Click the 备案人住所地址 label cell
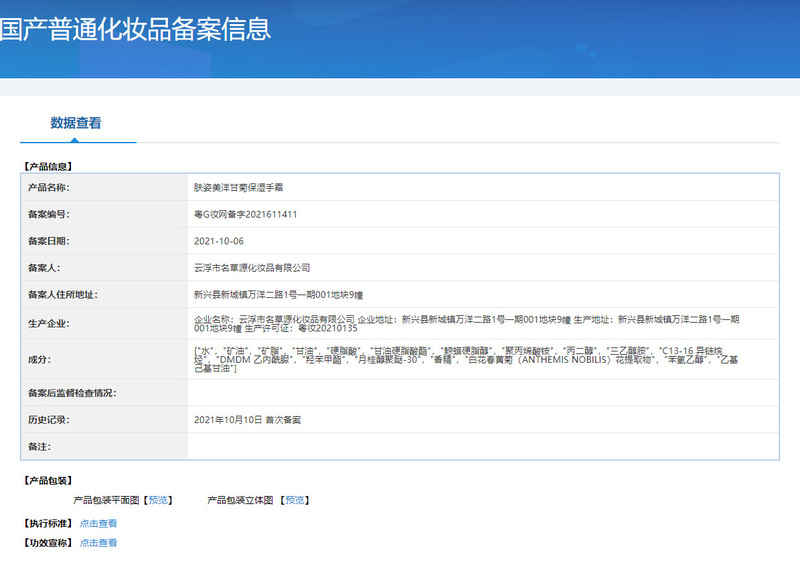 [x=104, y=294]
